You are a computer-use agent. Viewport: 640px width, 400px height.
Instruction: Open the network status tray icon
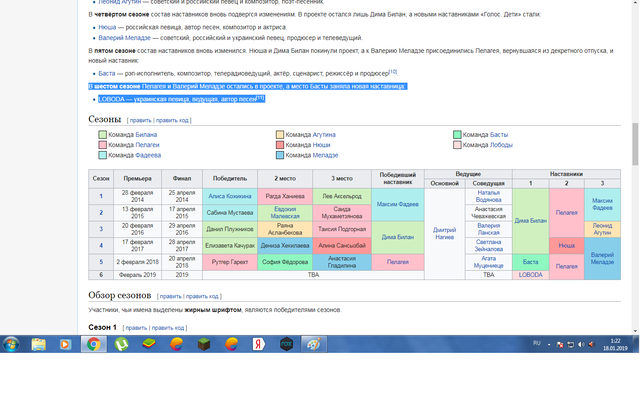[x=571, y=345]
